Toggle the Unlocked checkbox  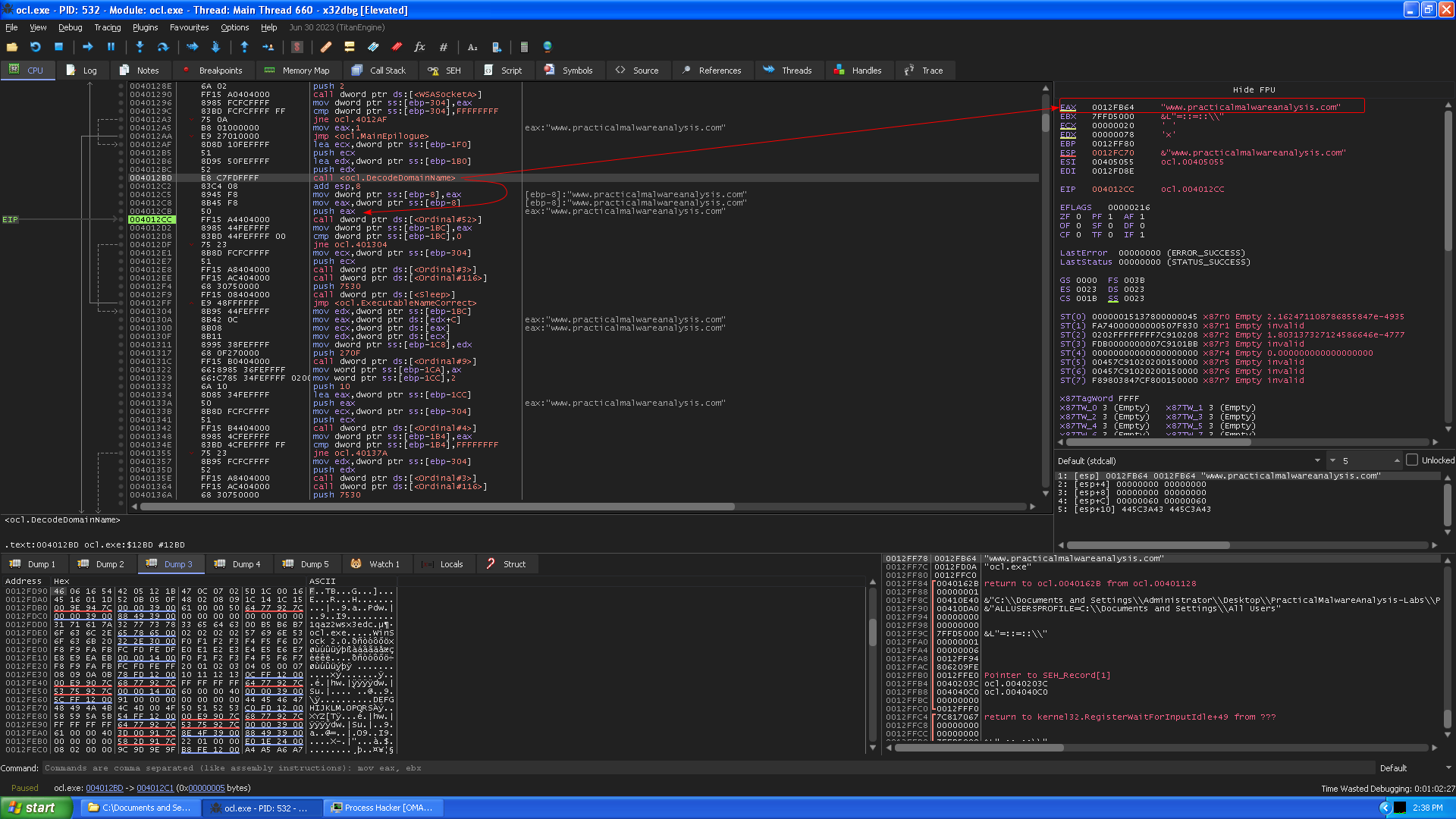pyautogui.click(x=1412, y=460)
